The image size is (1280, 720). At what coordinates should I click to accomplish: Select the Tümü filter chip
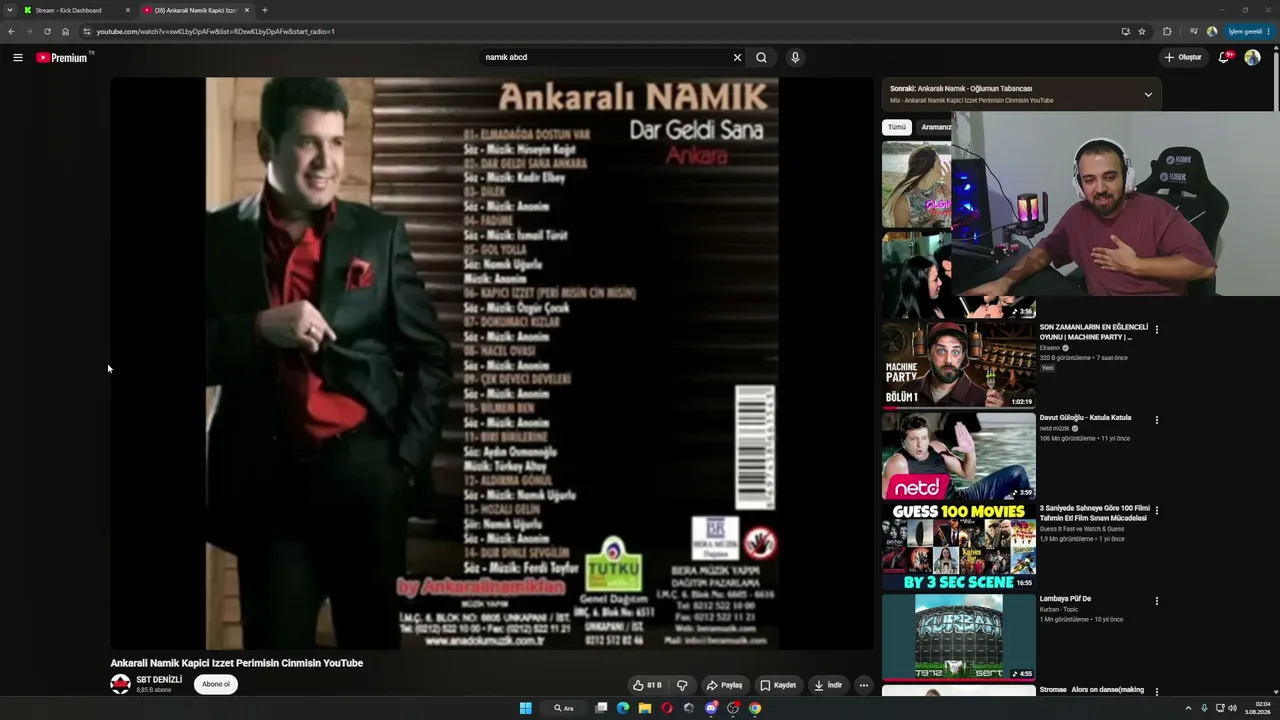897,127
